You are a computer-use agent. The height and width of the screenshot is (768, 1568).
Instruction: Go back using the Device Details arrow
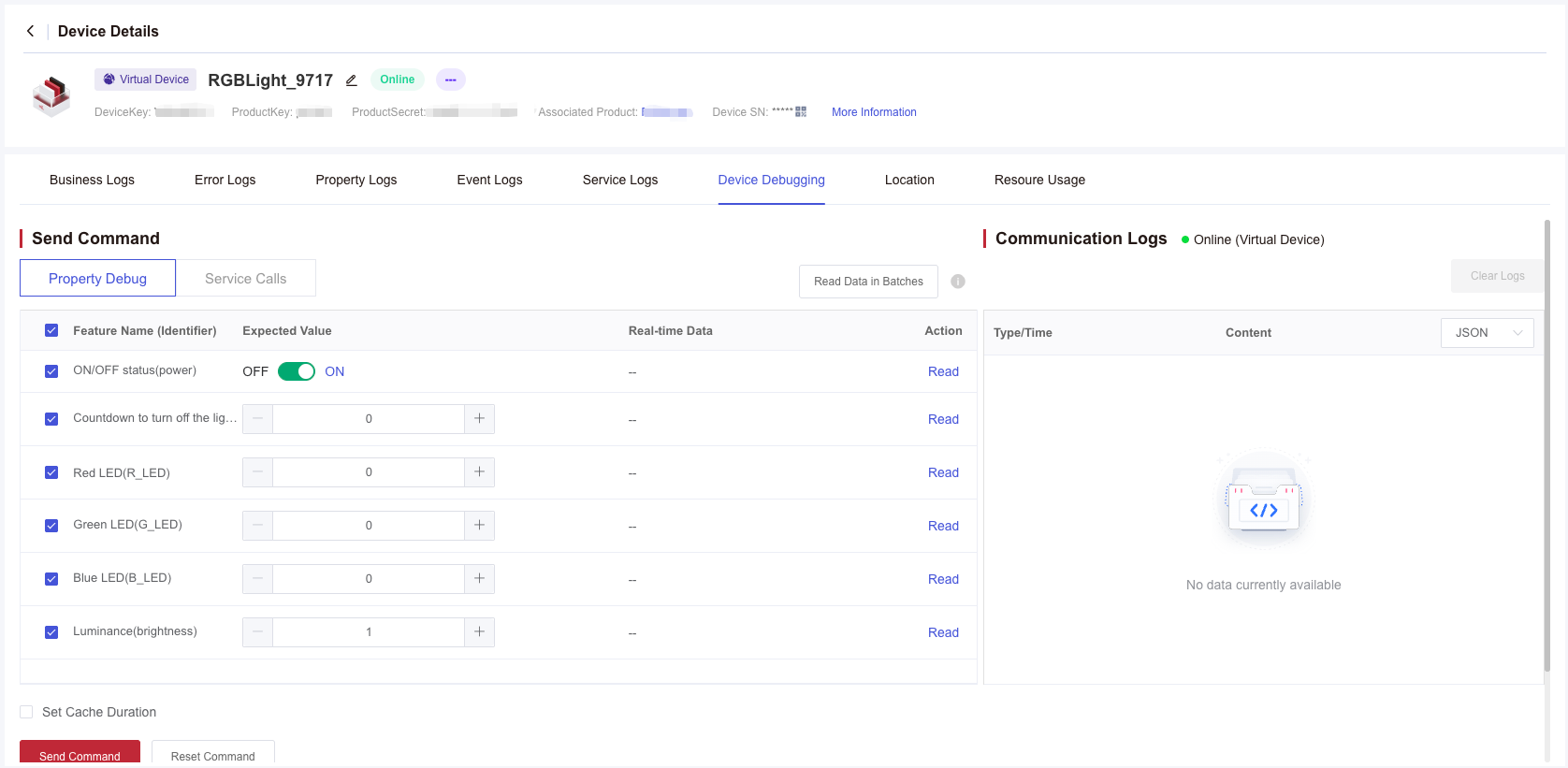coord(31,31)
